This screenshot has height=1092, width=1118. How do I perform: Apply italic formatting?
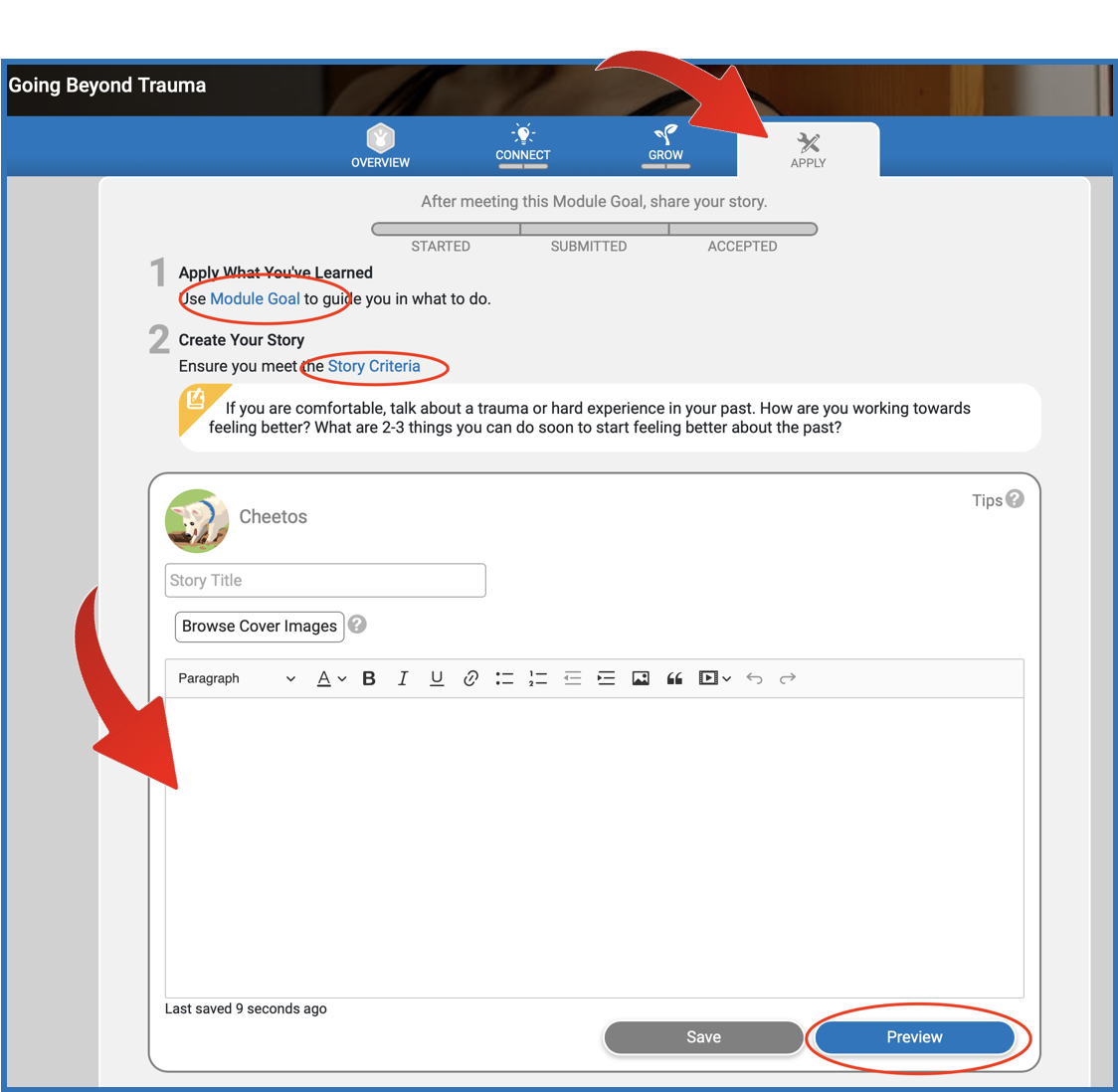[x=403, y=678]
